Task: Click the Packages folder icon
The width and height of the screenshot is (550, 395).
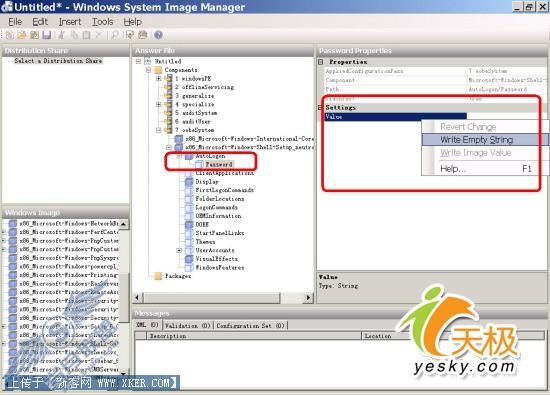Action: coord(159,276)
